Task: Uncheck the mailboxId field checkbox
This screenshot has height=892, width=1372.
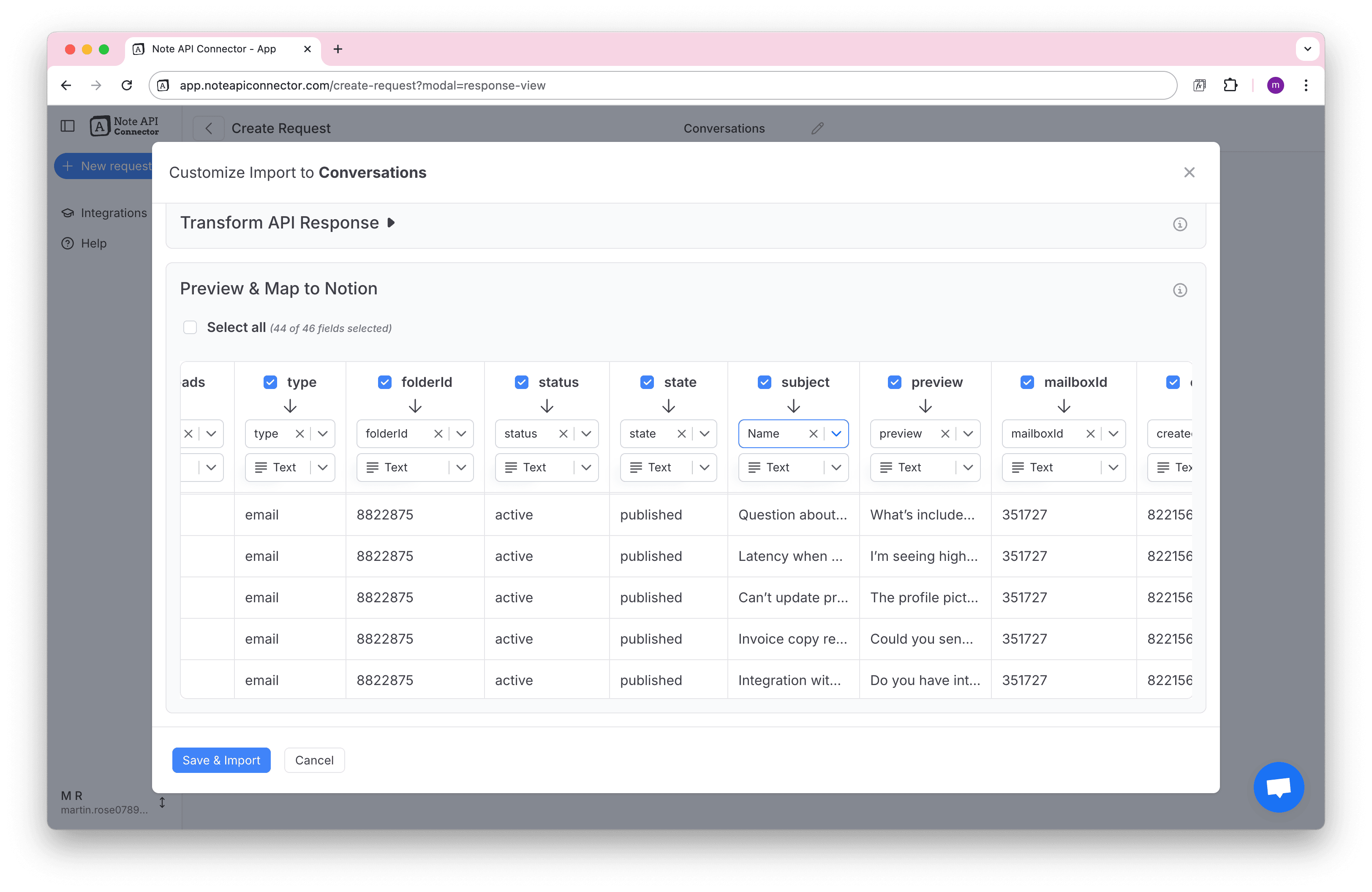Action: 1027,382
